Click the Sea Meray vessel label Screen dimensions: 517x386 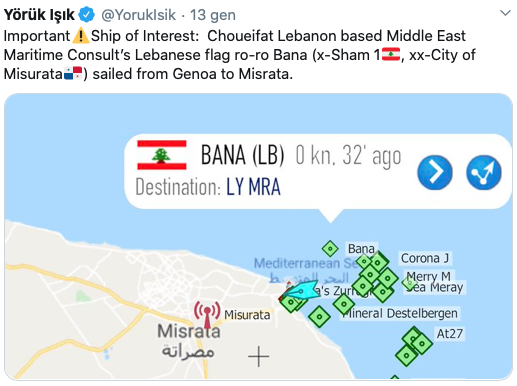[x=434, y=287]
